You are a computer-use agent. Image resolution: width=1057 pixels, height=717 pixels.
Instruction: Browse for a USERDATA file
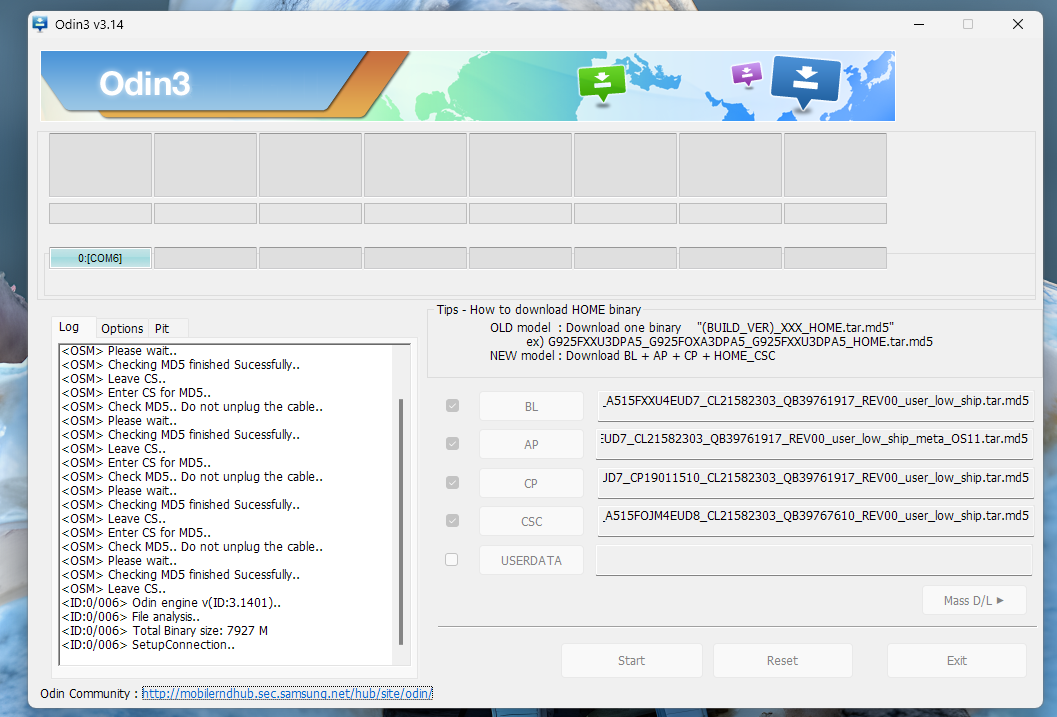coord(531,560)
